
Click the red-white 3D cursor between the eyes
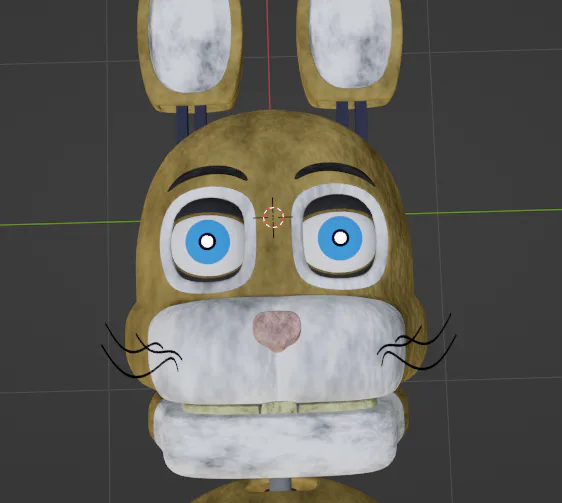coord(273,217)
